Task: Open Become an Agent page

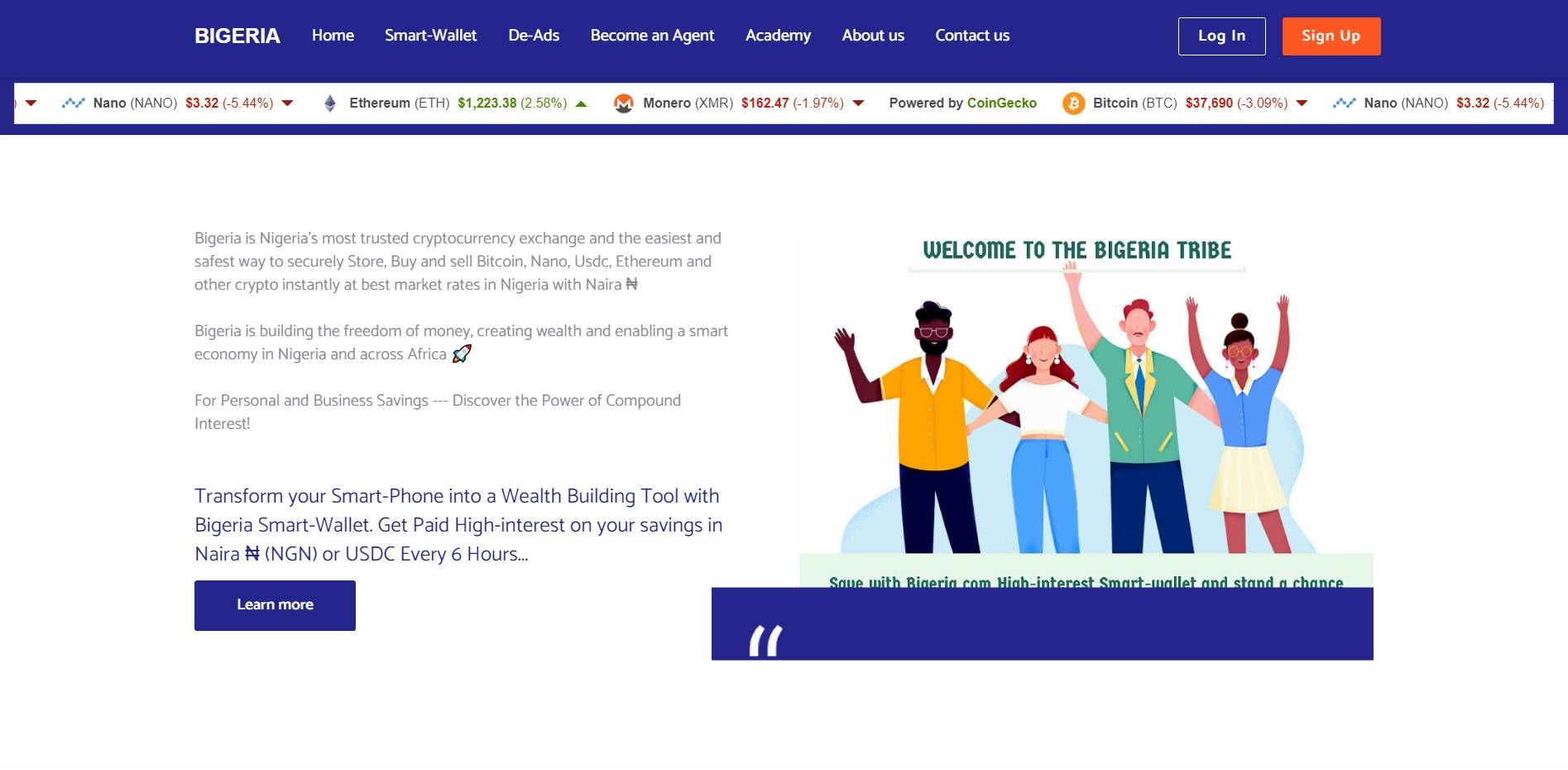Action: [x=652, y=36]
